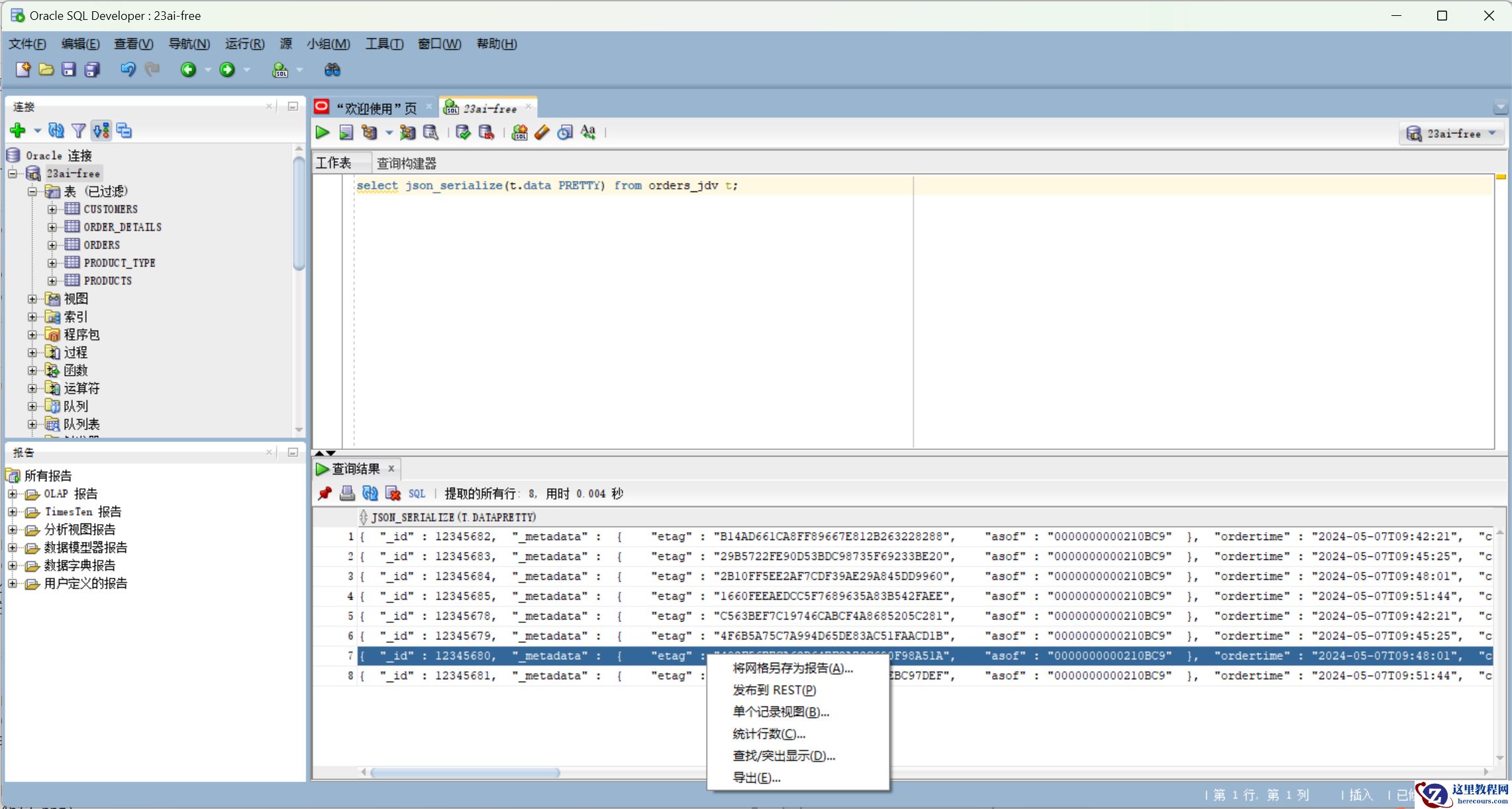Expand the CUSTOMERS table node
The image size is (1512, 809).
[x=52, y=209]
